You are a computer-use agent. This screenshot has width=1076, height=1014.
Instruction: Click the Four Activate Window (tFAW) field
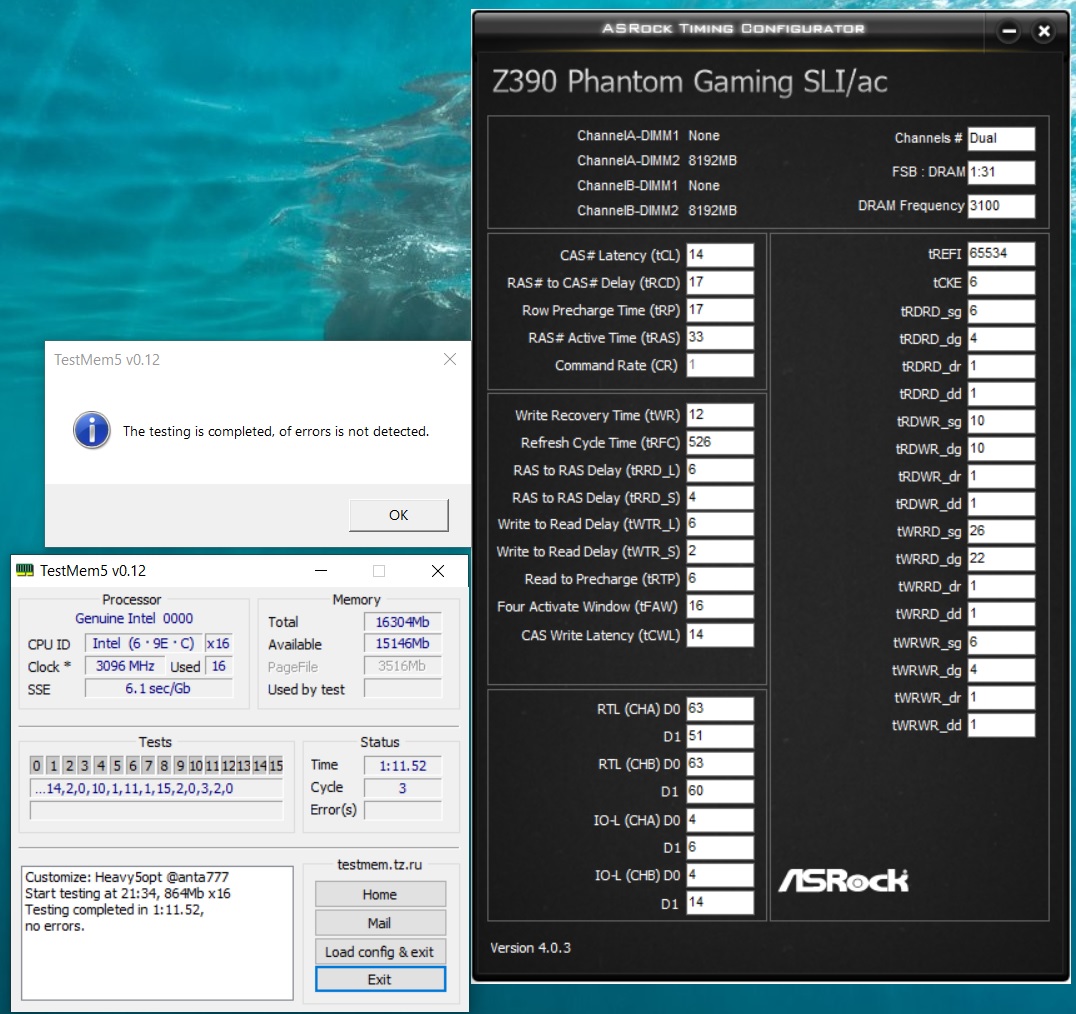[x=720, y=606]
